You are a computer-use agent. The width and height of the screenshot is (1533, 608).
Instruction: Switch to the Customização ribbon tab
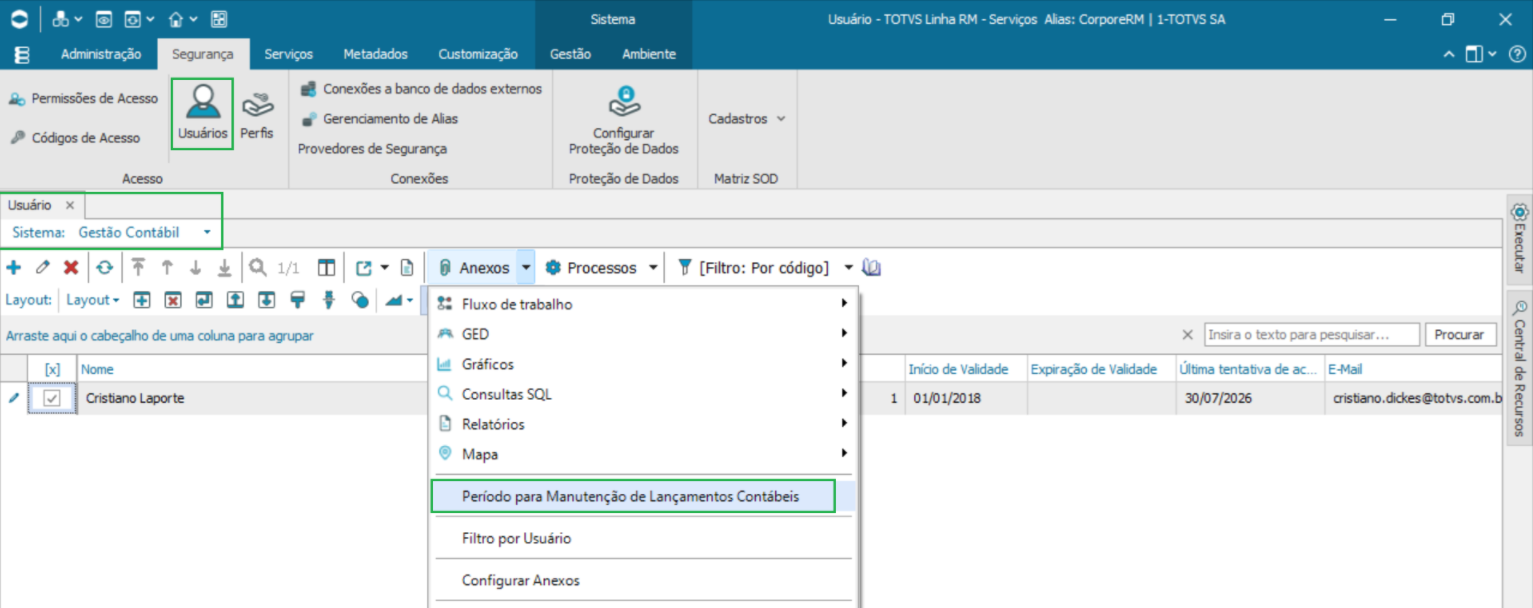[x=478, y=54]
